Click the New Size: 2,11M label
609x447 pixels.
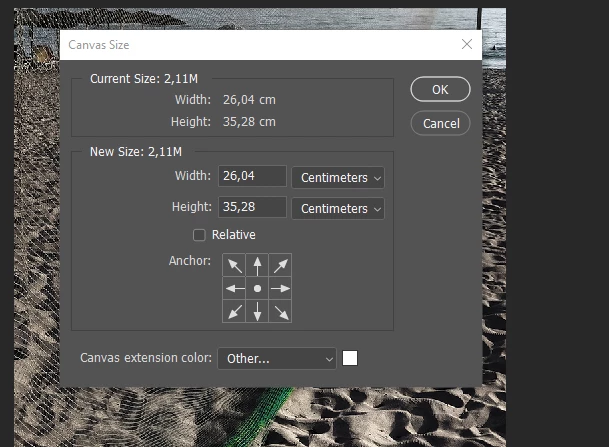(136, 151)
